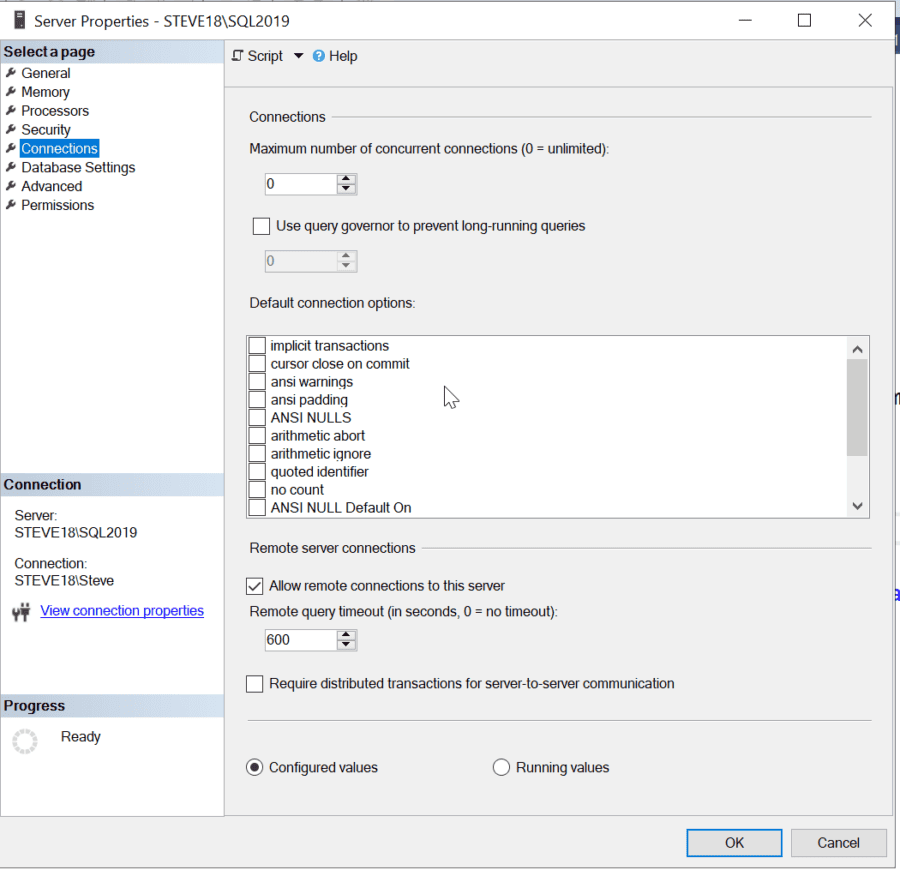Select the Running values radio button
Viewport: 900px width, 870px height.
tap(501, 767)
